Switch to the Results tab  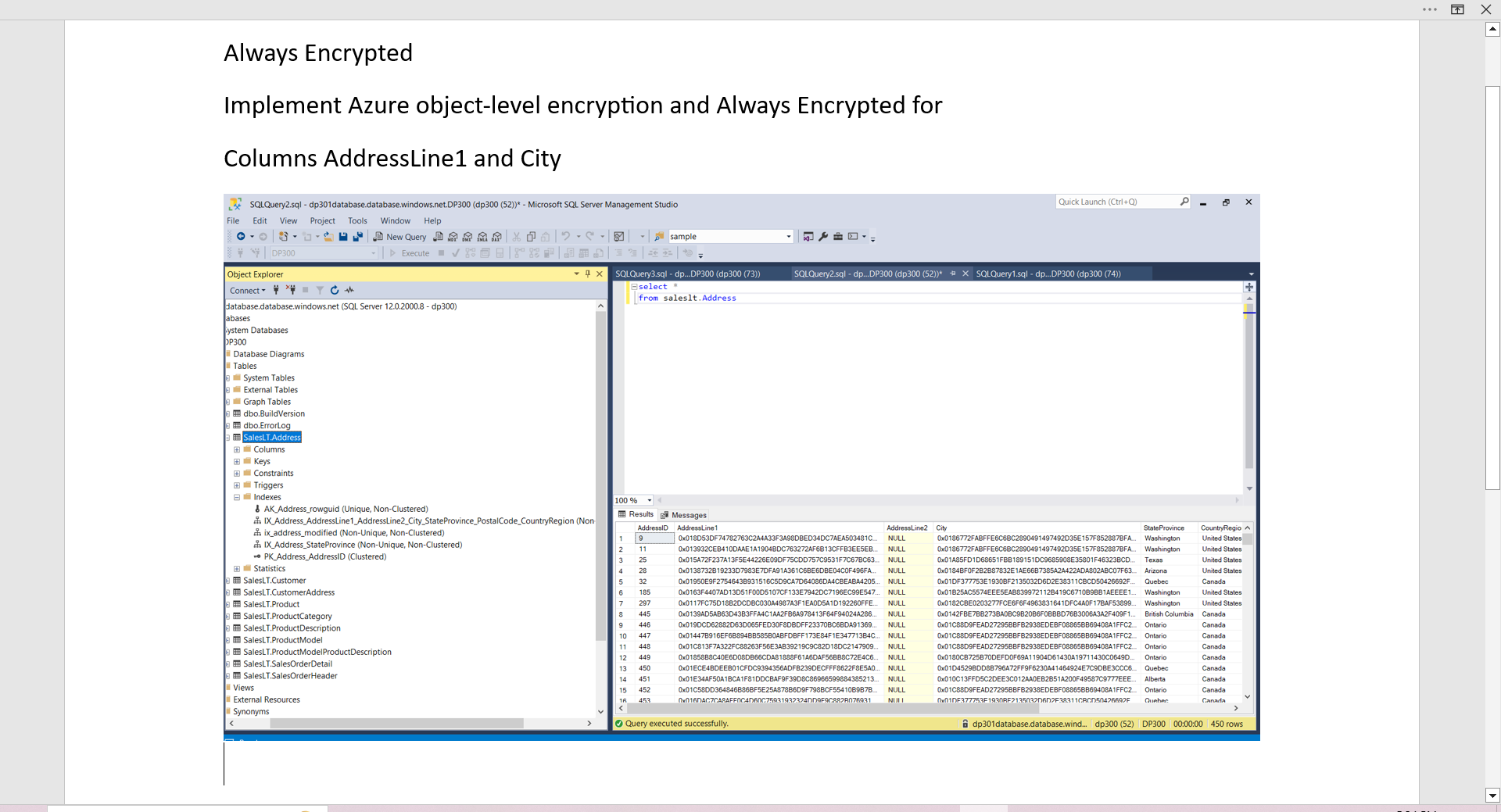coord(636,514)
